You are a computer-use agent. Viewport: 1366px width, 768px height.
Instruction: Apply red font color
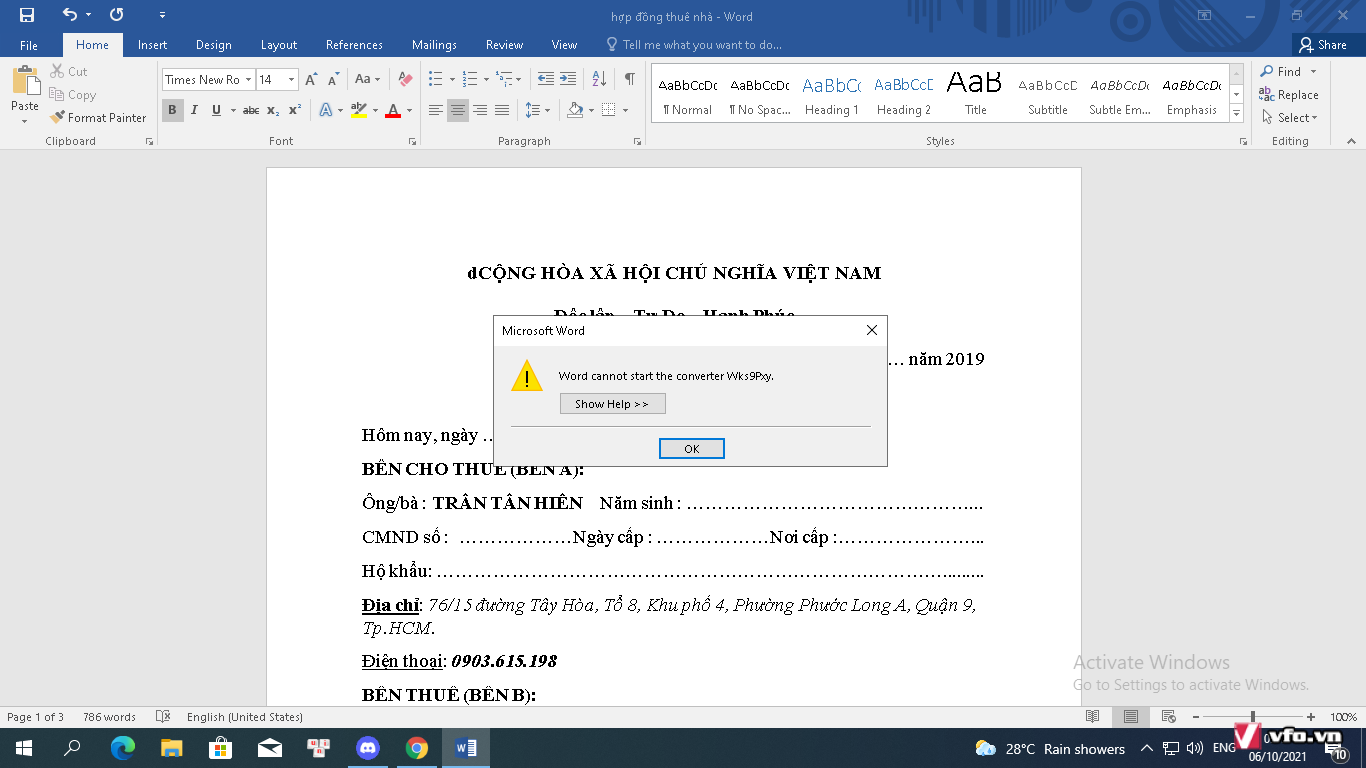point(393,110)
